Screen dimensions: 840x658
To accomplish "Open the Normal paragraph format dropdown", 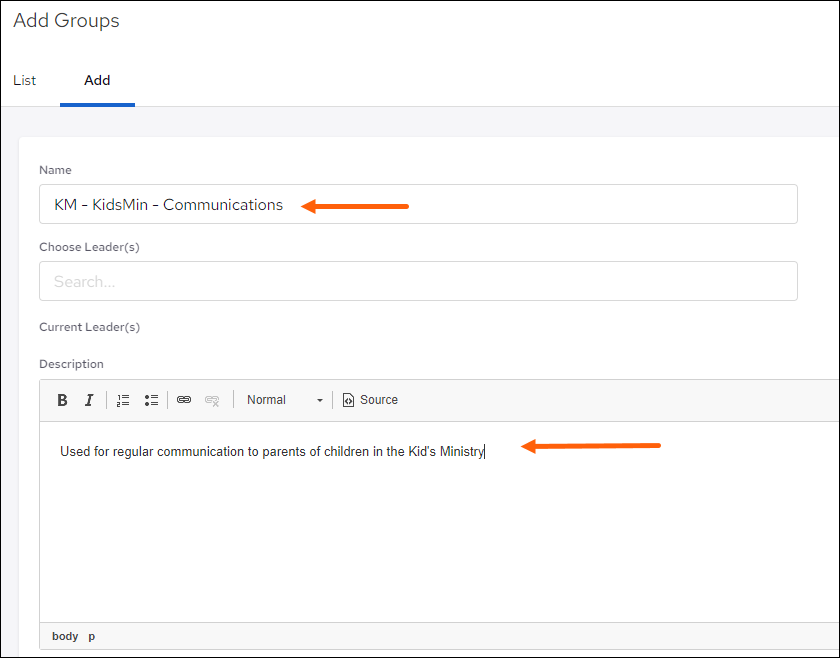I will pyautogui.click(x=285, y=400).
